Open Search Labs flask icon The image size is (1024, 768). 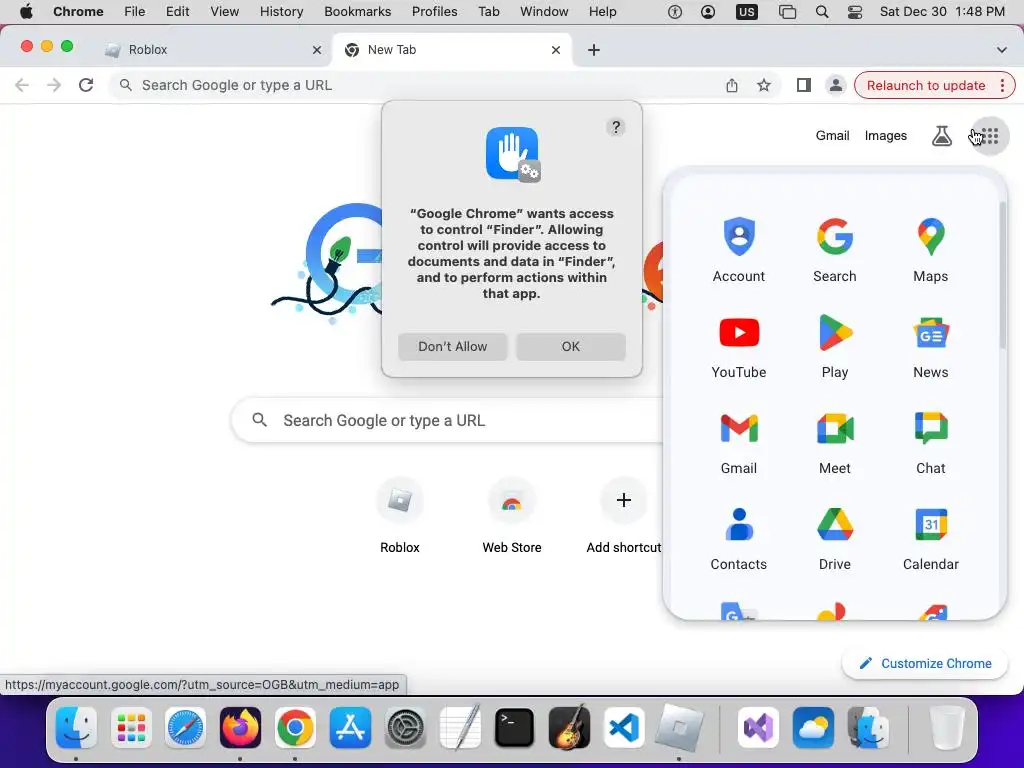[x=941, y=136]
